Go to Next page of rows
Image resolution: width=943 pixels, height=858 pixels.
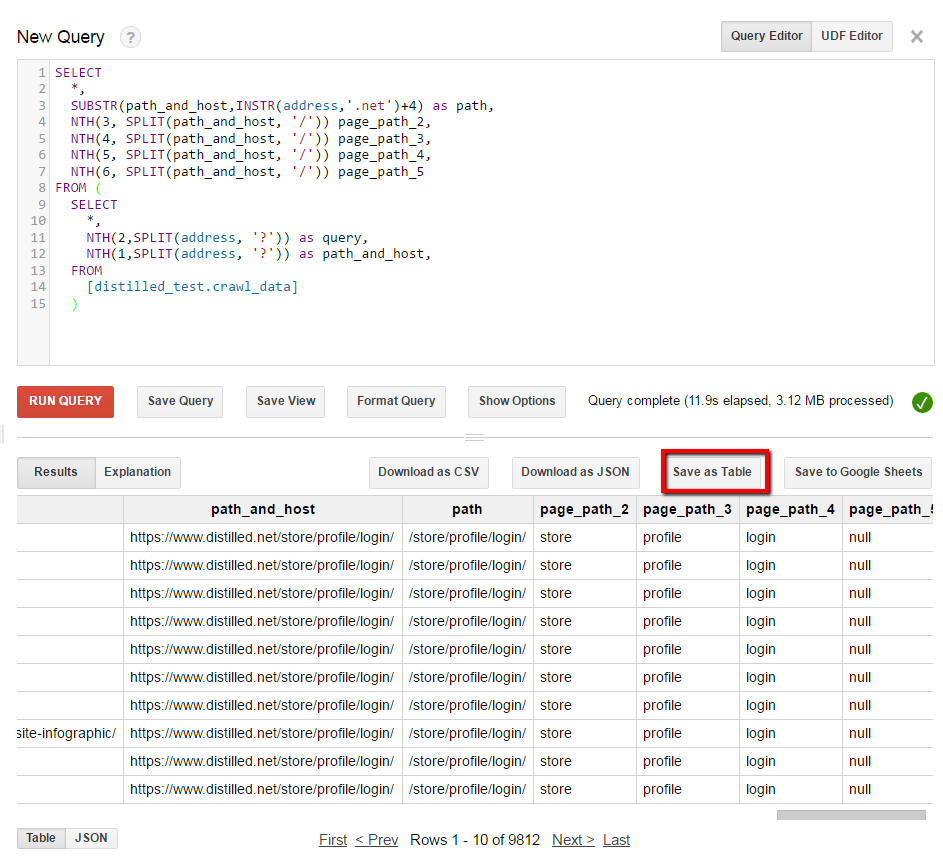click(573, 840)
